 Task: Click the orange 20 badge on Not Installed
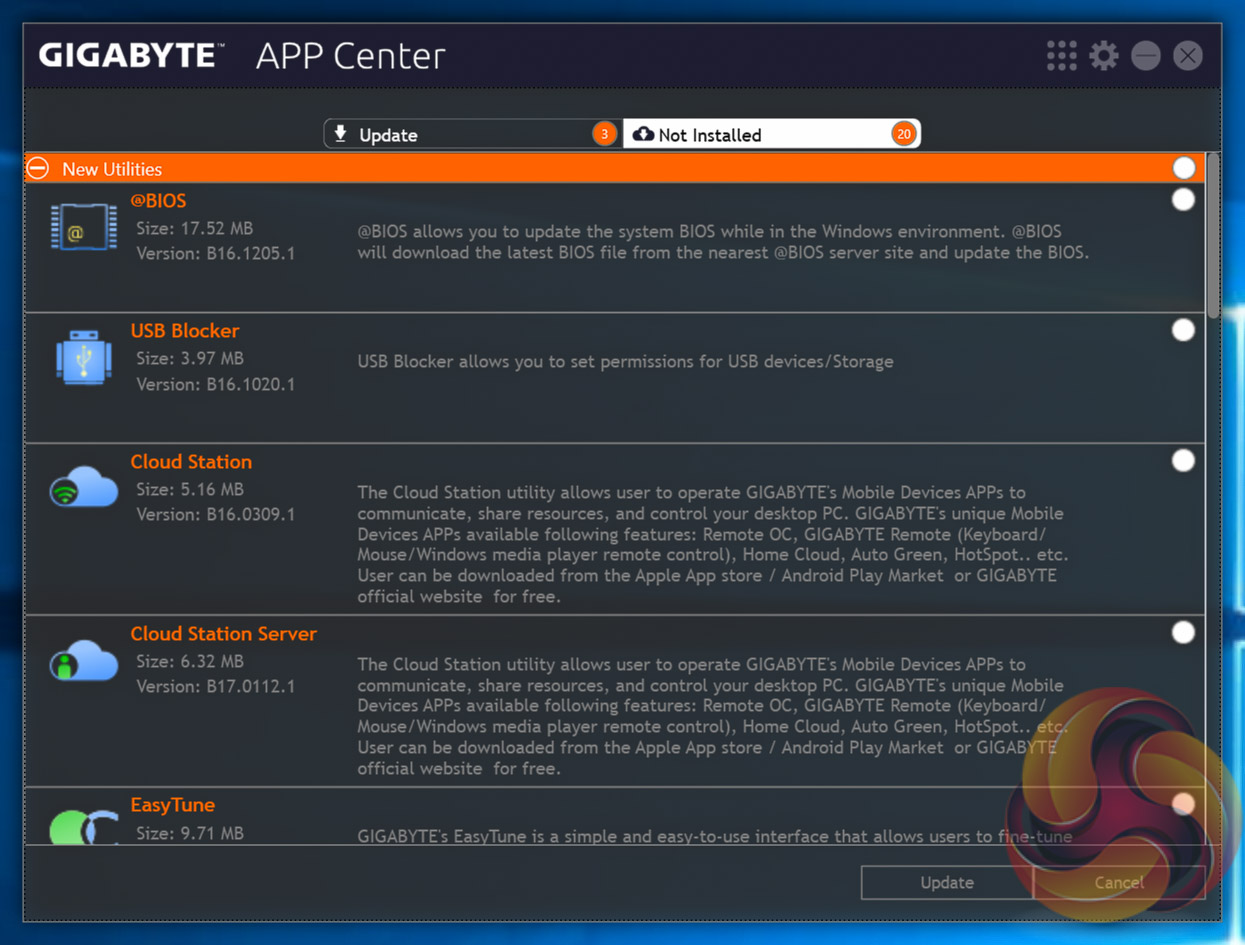pos(904,134)
